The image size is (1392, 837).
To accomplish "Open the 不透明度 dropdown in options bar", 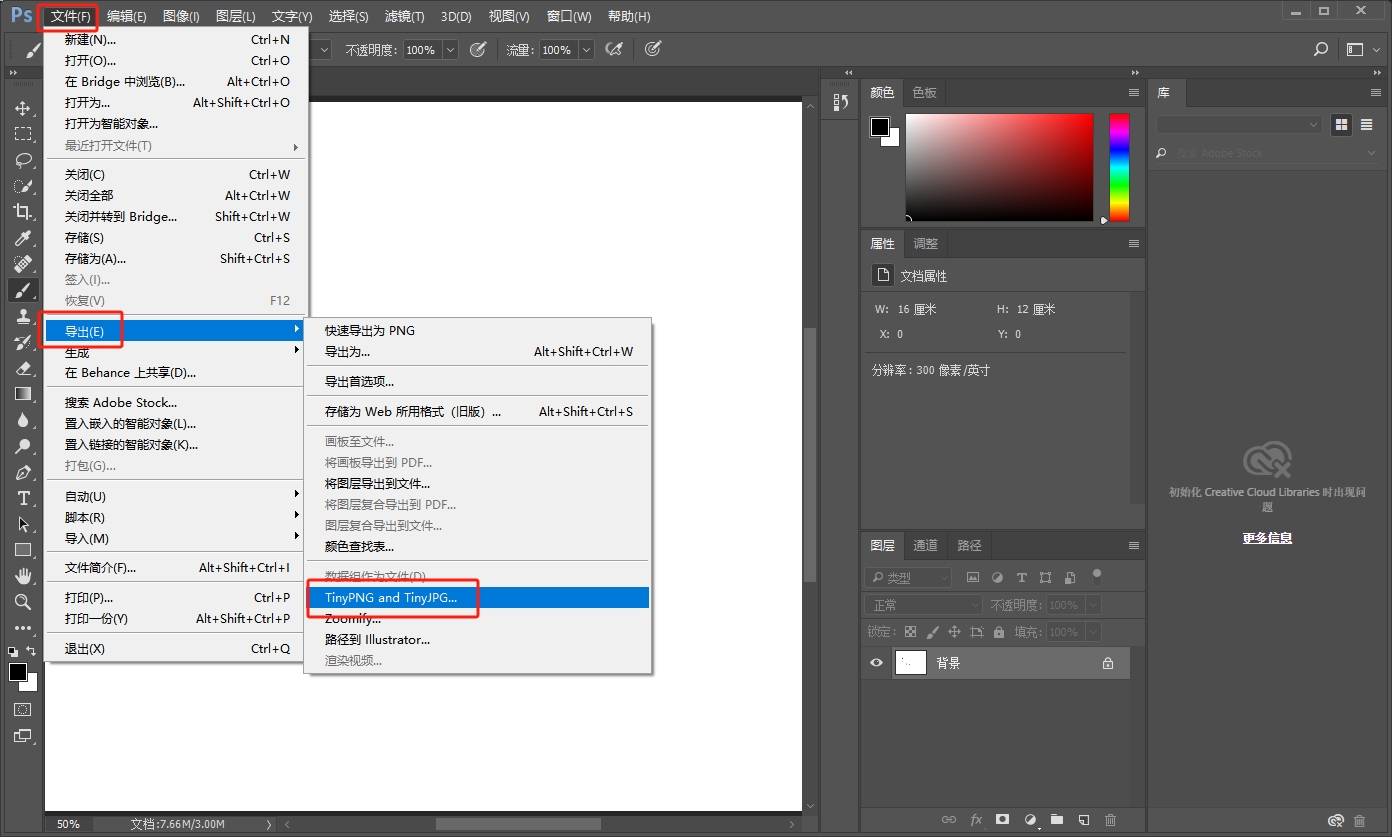I will click(x=450, y=50).
